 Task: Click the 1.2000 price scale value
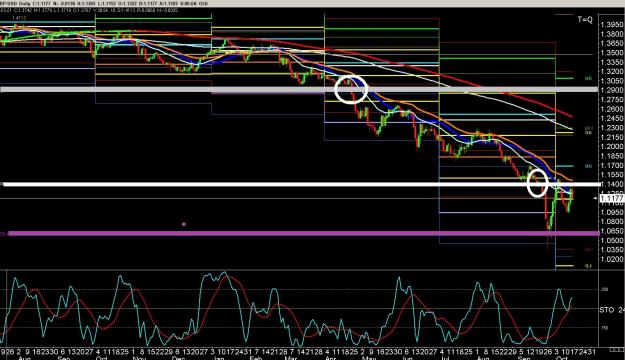tap(612, 147)
